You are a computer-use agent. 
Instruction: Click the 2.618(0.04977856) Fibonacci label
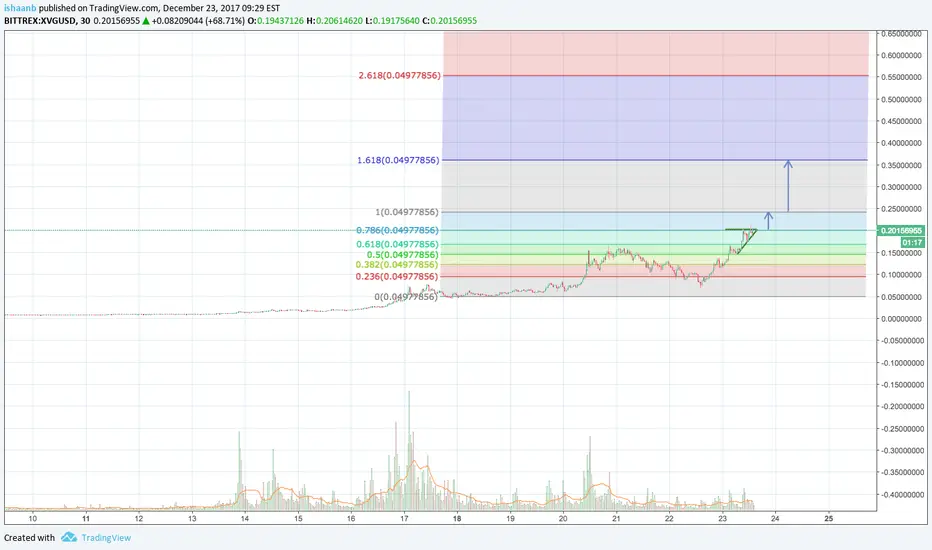pos(399,76)
